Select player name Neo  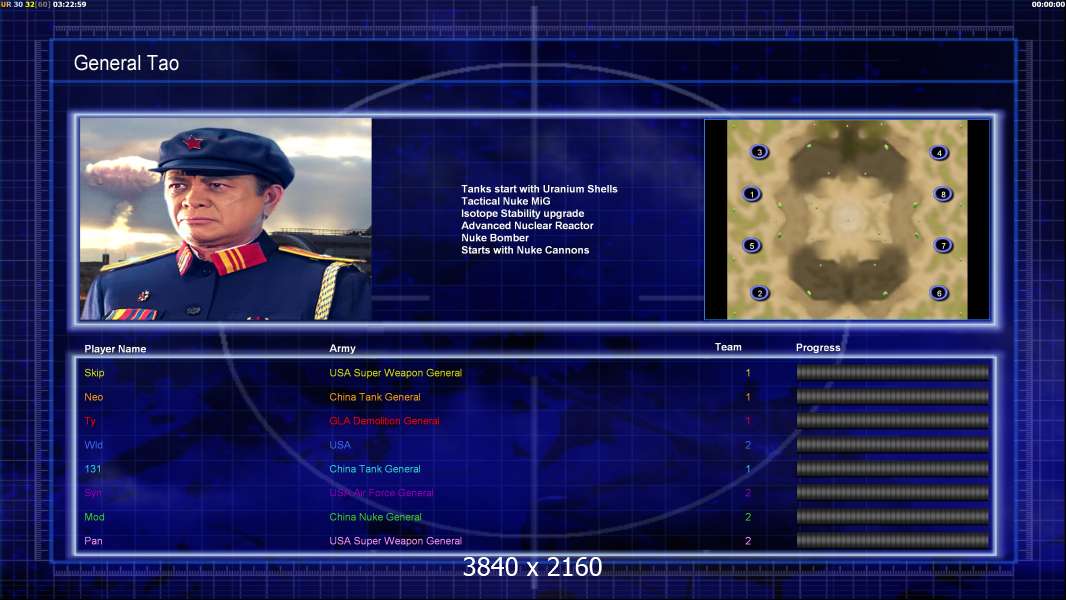pyautogui.click(x=93, y=397)
